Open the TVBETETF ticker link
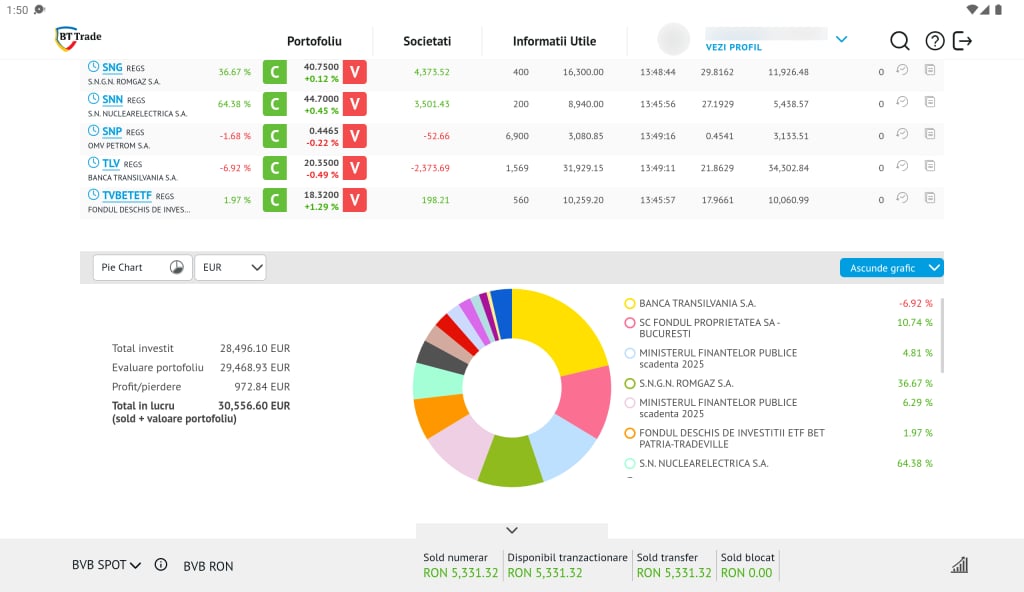This screenshot has height=592, width=1024. point(127,195)
